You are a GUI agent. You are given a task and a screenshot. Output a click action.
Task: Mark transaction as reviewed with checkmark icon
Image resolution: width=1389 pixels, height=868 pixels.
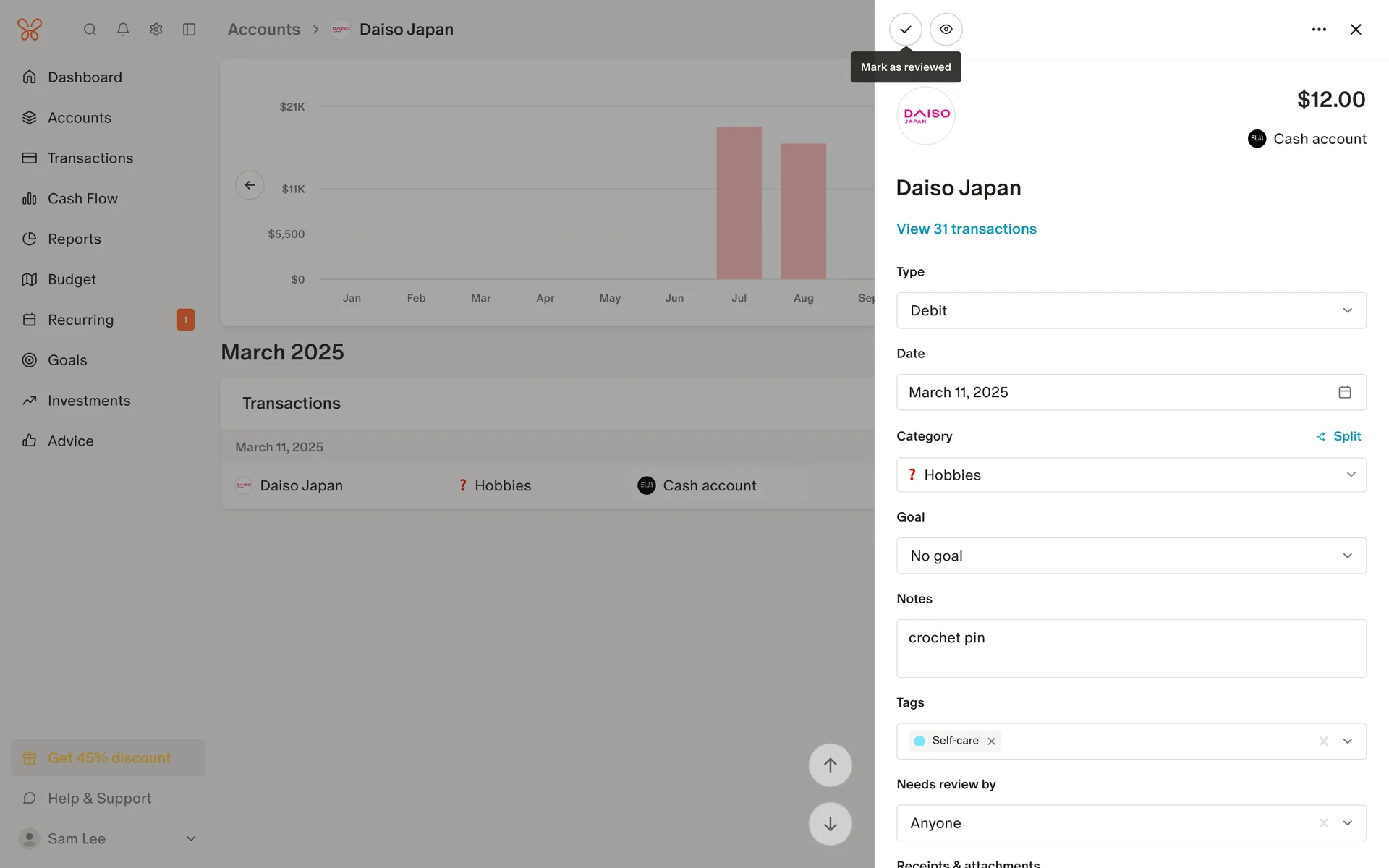tap(905, 30)
